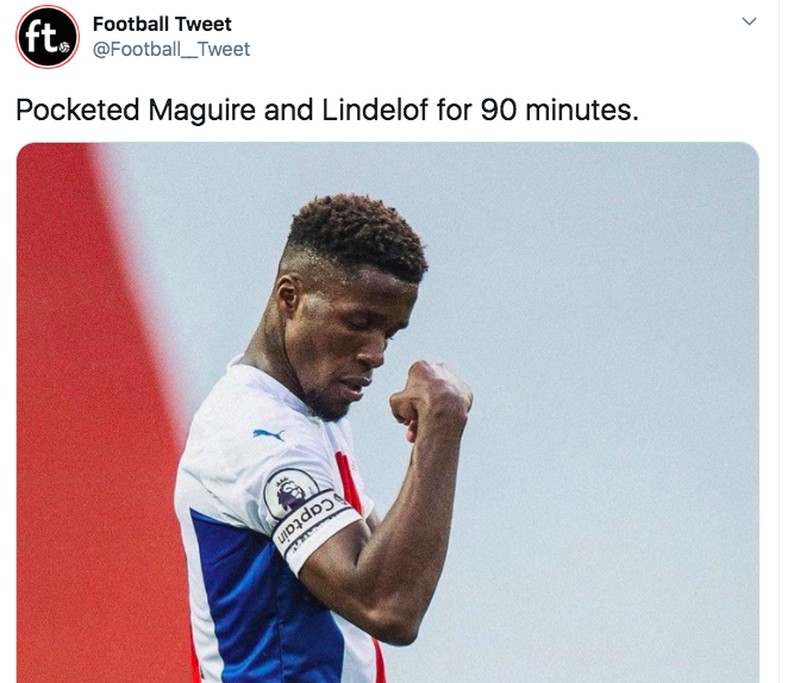Click the small football in the ft logo

coord(64,47)
